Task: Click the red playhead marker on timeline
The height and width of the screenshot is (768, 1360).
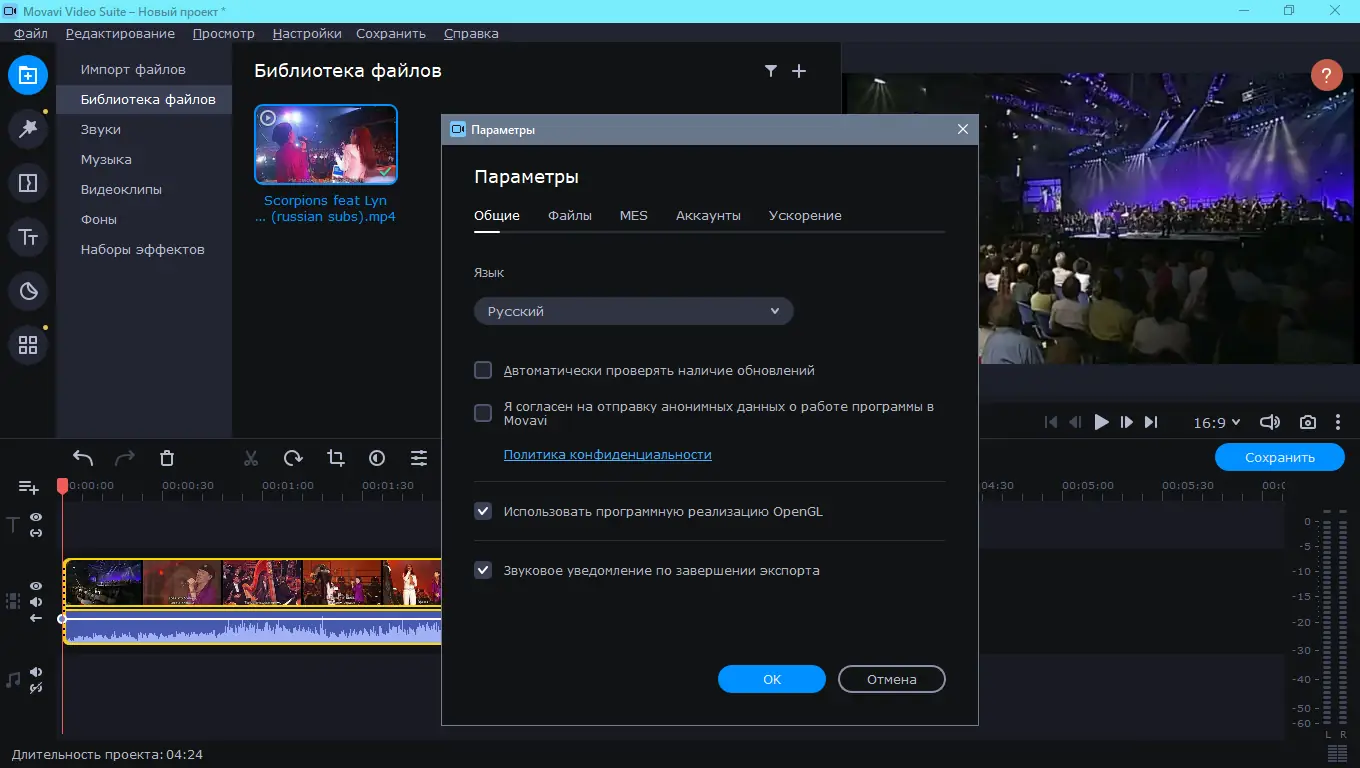Action: pyautogui.click(x=62, y=485)
